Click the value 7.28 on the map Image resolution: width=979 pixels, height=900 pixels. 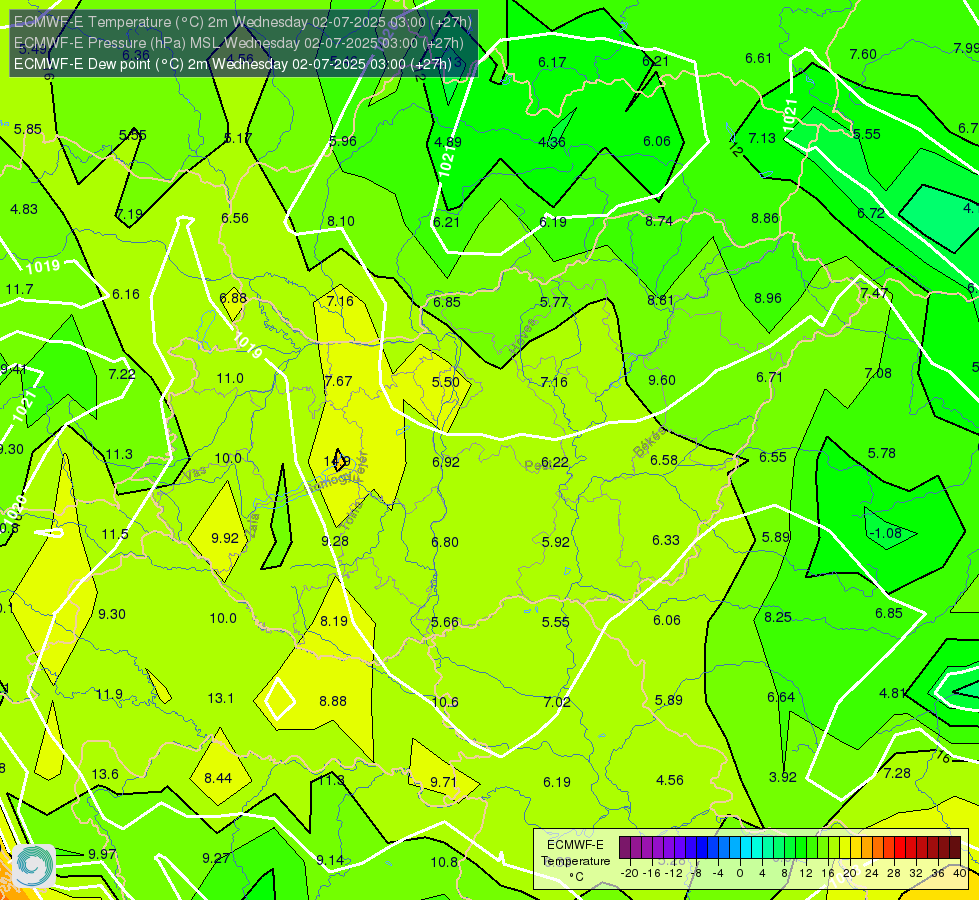[897, 773]
